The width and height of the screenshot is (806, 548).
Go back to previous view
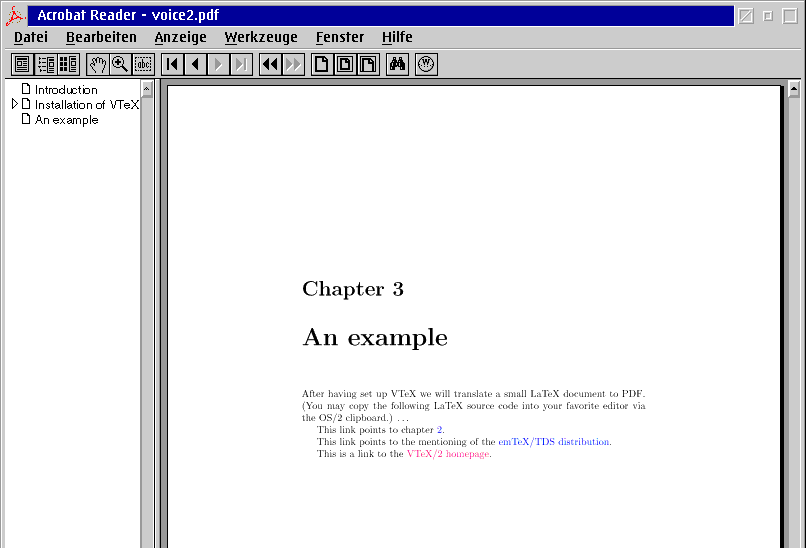coord(270,65)
